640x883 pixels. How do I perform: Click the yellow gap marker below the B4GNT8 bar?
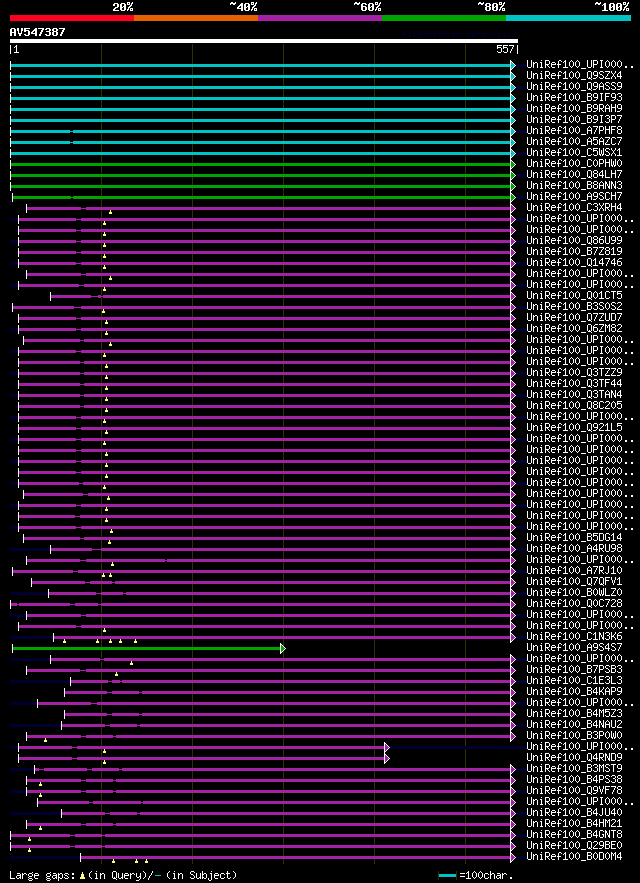(x=29, y=839)
